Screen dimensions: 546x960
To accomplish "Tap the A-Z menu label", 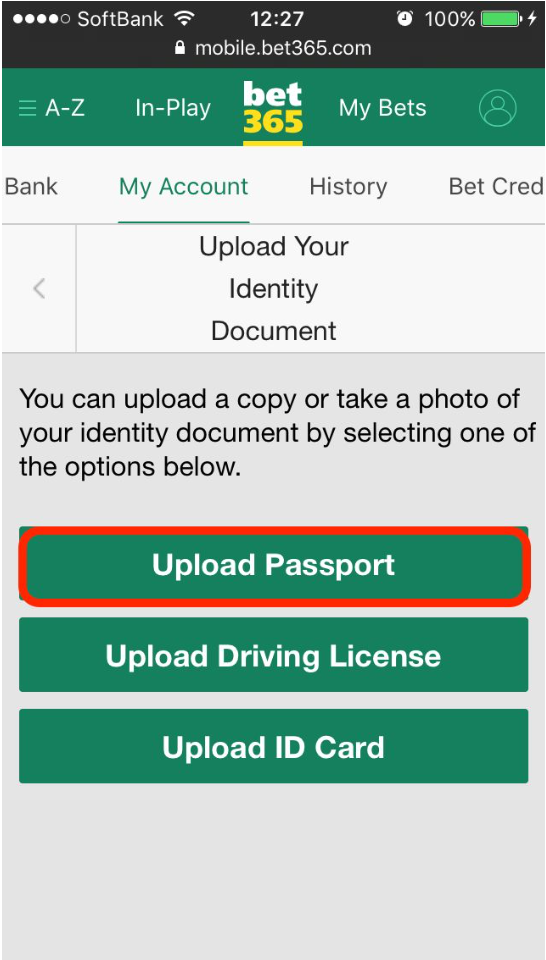I will [x=65, y=108].
